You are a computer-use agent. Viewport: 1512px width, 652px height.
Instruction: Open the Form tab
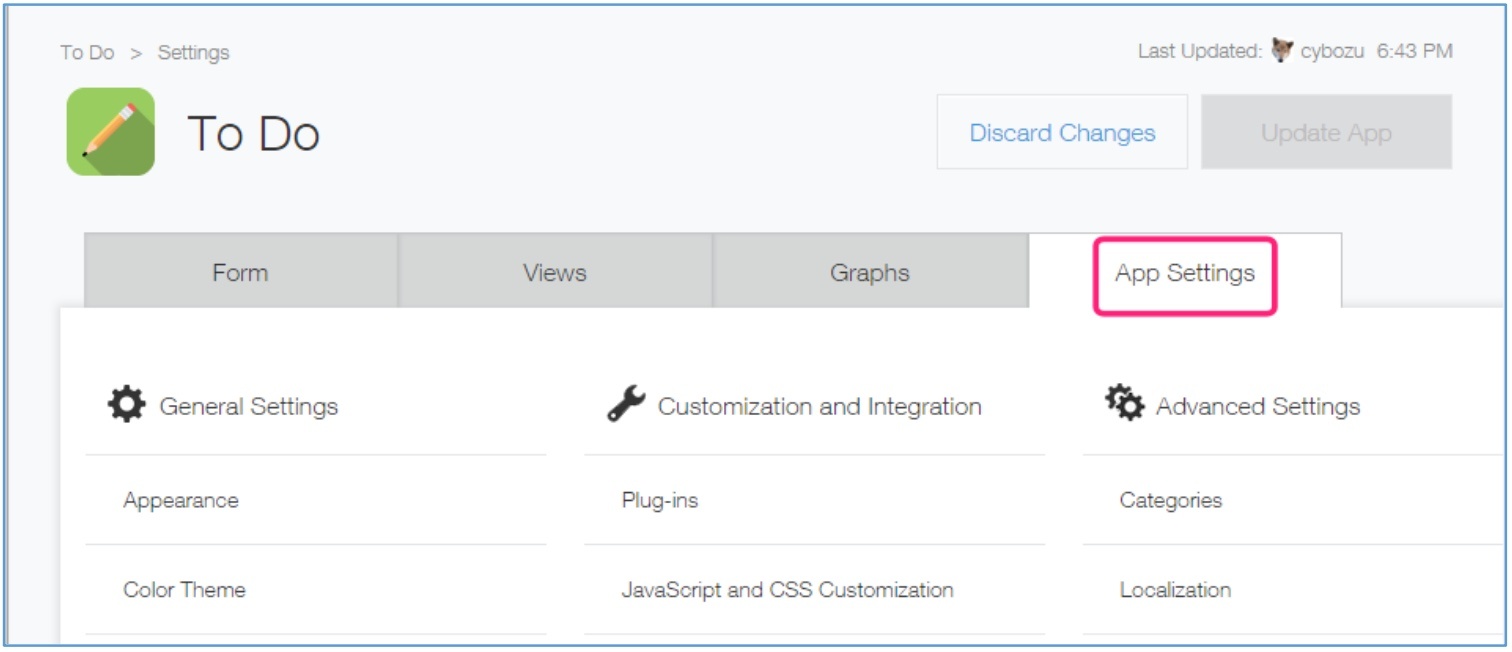240,272
